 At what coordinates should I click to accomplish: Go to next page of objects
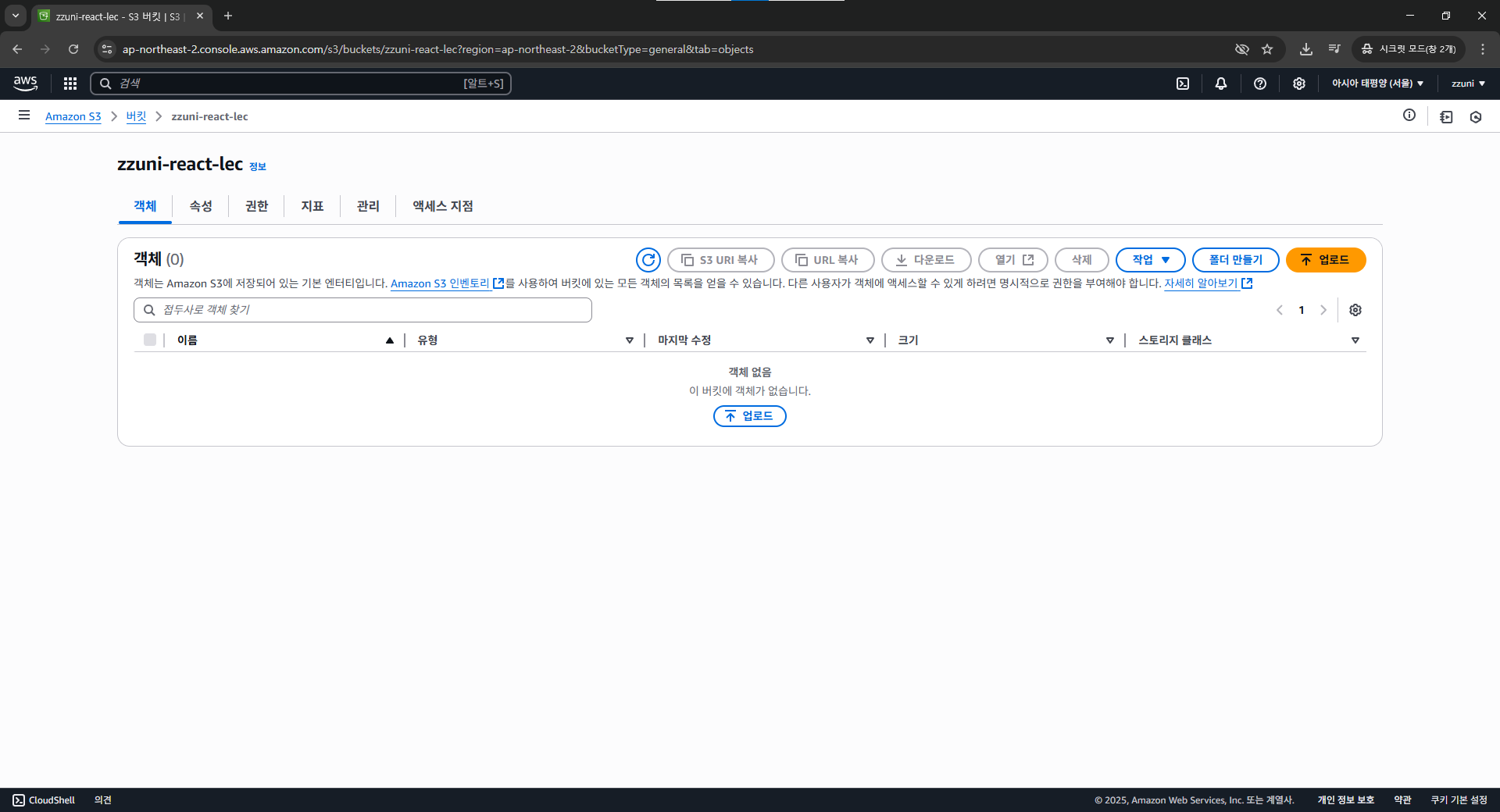click(1323, 310)
